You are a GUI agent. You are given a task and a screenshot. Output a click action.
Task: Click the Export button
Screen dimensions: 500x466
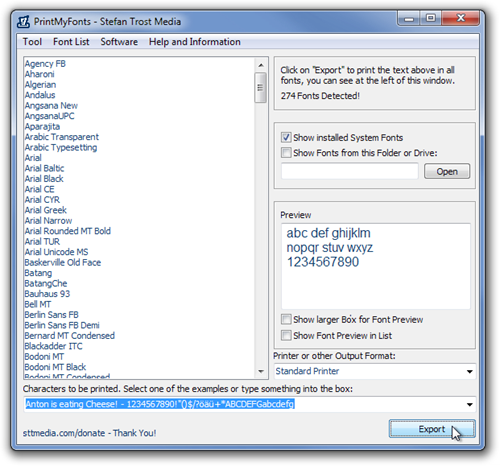click(x=432, y=429)
